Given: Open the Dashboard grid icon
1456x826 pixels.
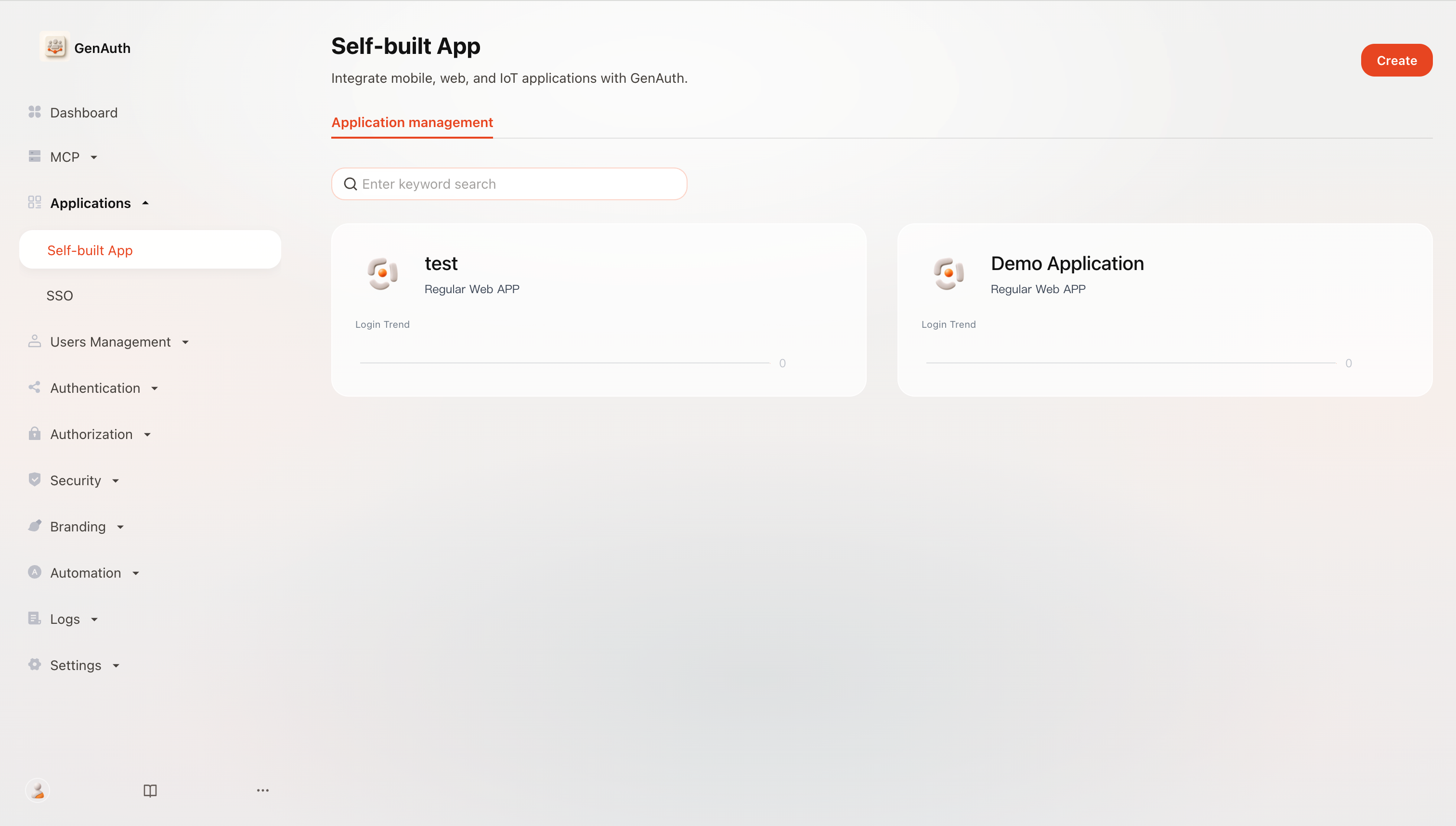Looking at the screenshot, I should [35, 112].
